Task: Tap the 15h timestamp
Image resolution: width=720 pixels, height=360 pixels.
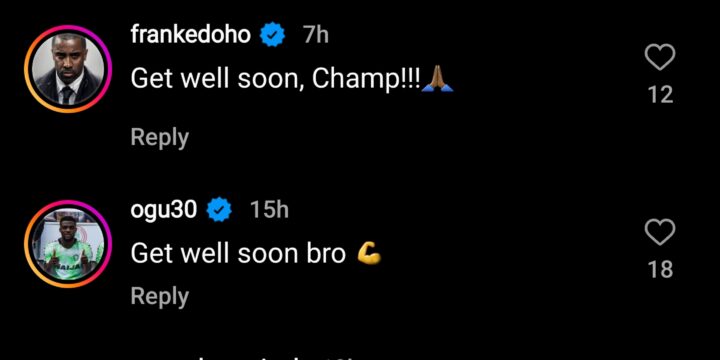Action: coord(269,210)
